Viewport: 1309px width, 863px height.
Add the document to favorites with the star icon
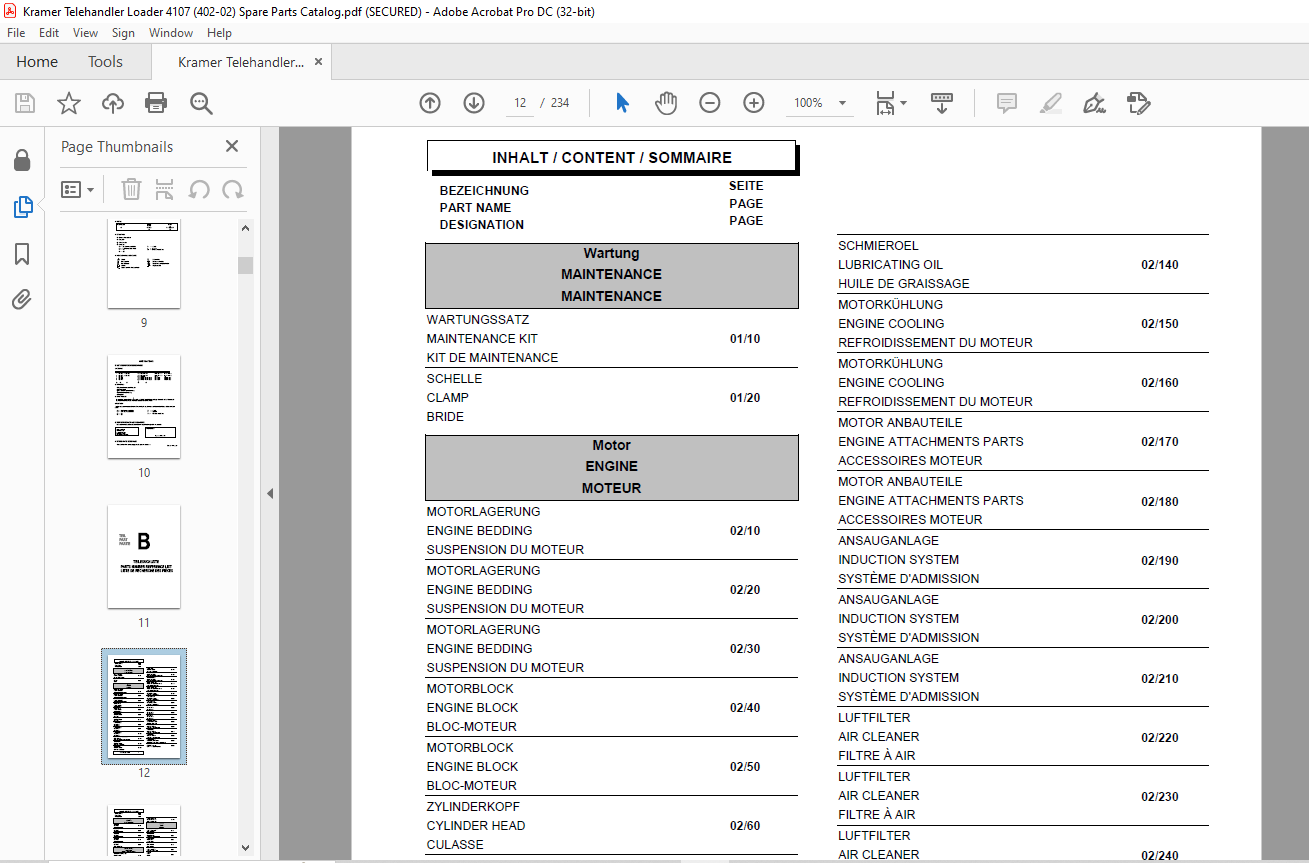click(69, 103)
